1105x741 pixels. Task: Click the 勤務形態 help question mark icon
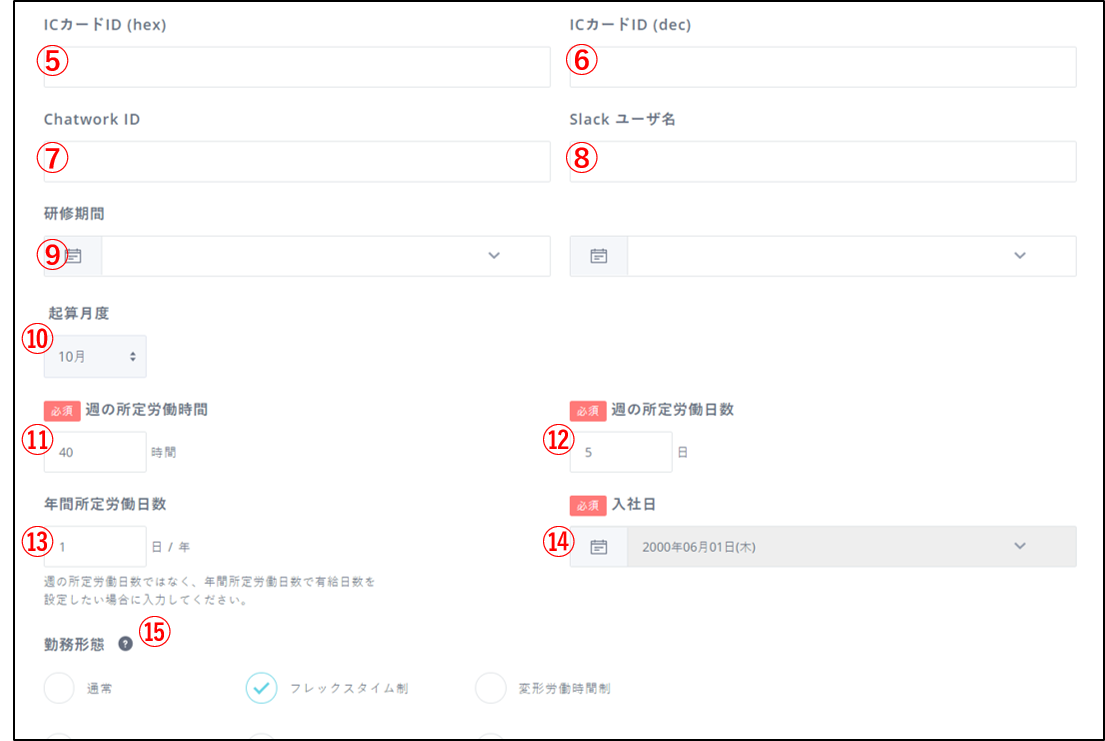point(125,644)
